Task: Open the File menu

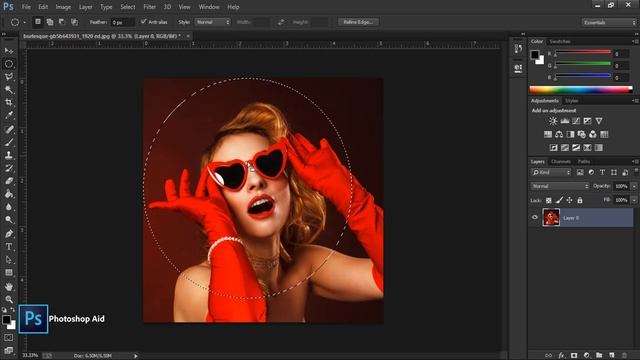Action: [26, 7]
